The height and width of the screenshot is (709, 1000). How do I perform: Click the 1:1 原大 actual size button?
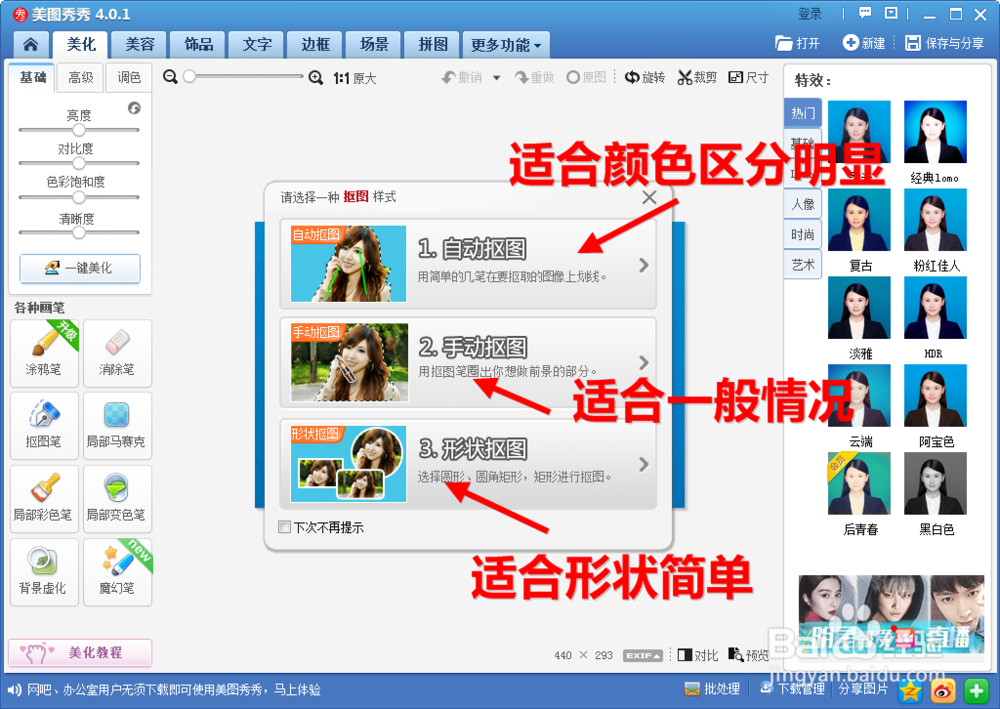tap(355, 78)
